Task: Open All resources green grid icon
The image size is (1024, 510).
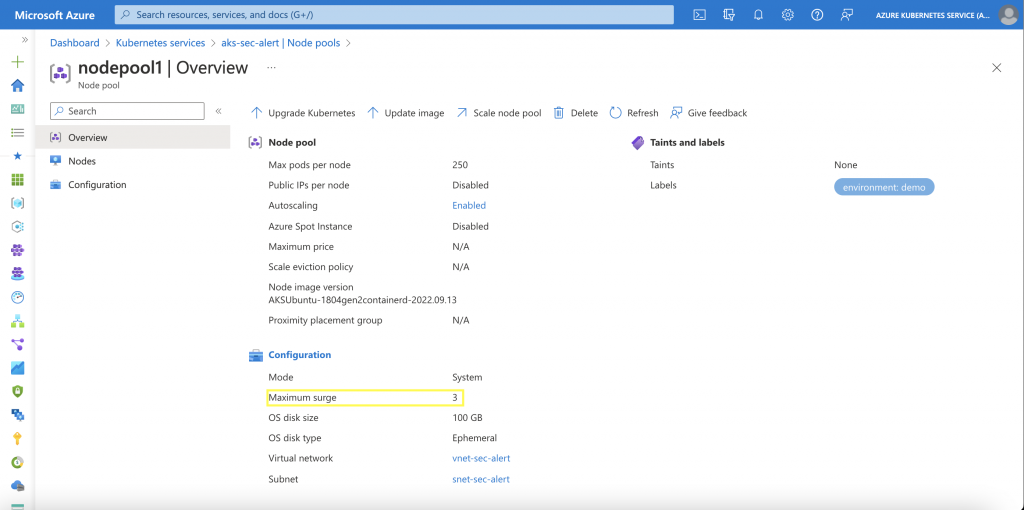Action: [x=18, y=180]
